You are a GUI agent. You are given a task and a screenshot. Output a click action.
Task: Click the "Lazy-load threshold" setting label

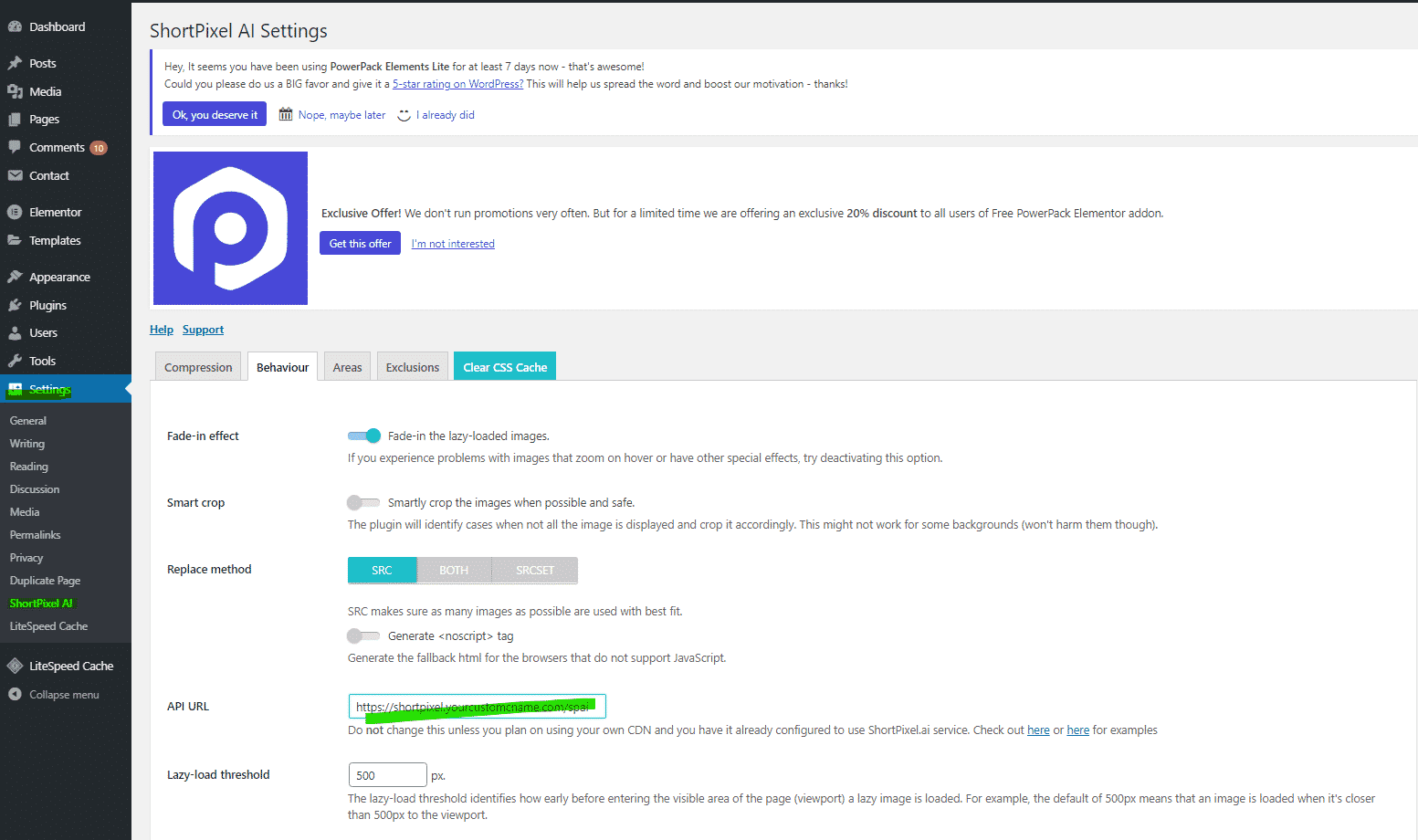coord(218,775)
